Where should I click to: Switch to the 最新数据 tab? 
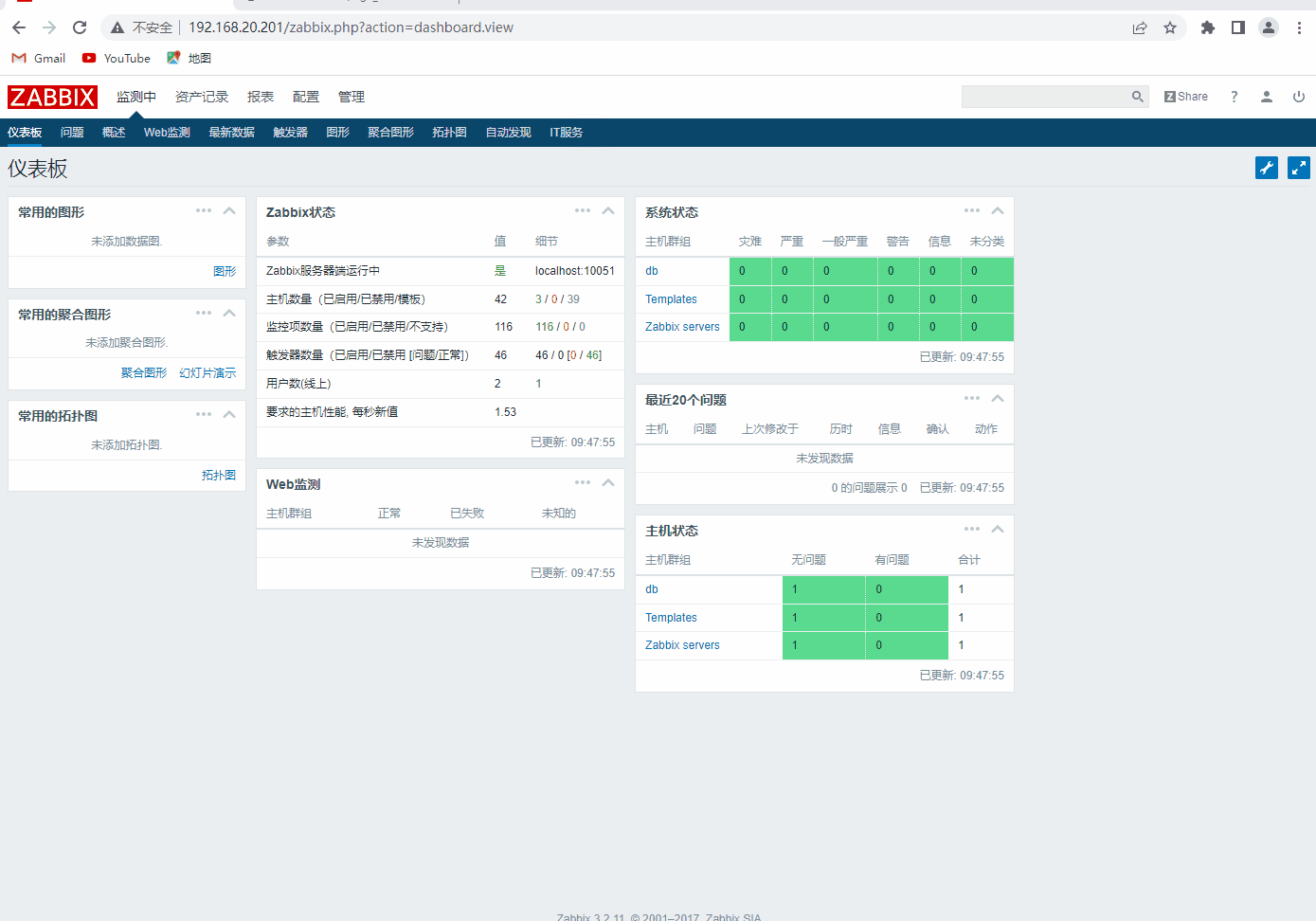[231, 132]
